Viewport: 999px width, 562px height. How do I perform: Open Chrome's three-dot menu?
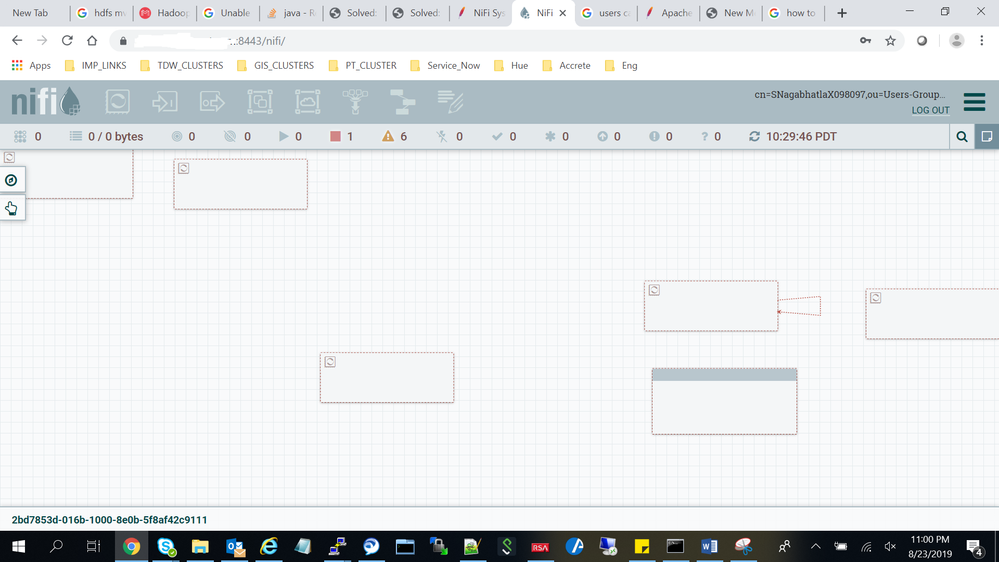pos(982,41)
